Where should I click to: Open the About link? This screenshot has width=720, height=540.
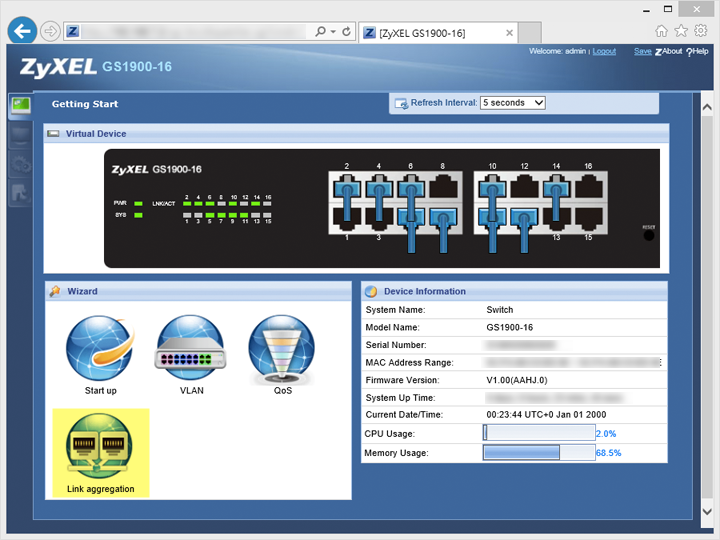(x=669, y=51)
